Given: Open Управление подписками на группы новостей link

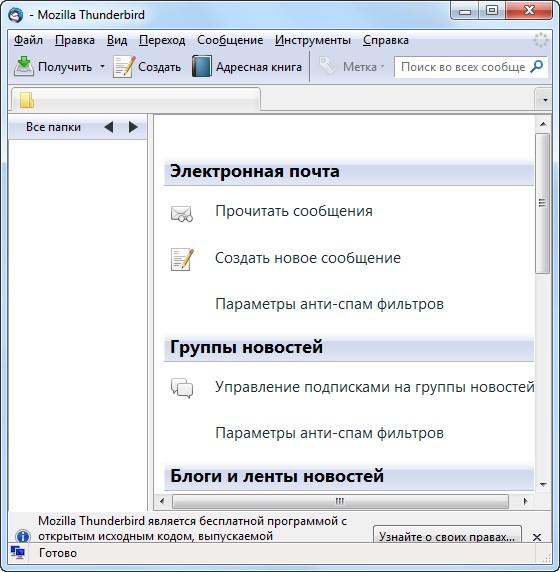Looking at the screenshot, I should (x=375, y=387).
